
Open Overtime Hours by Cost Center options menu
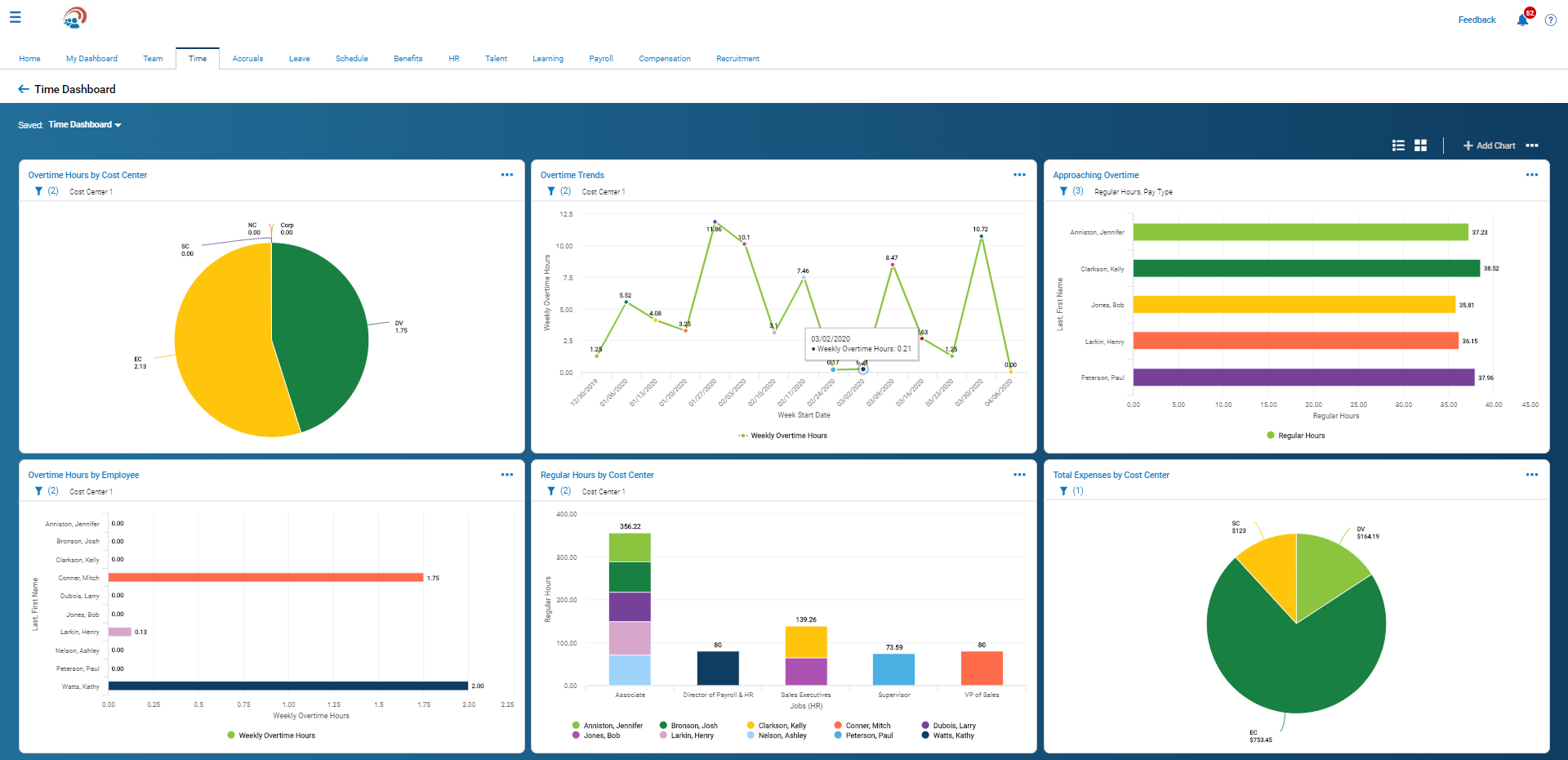pos(507,175)
